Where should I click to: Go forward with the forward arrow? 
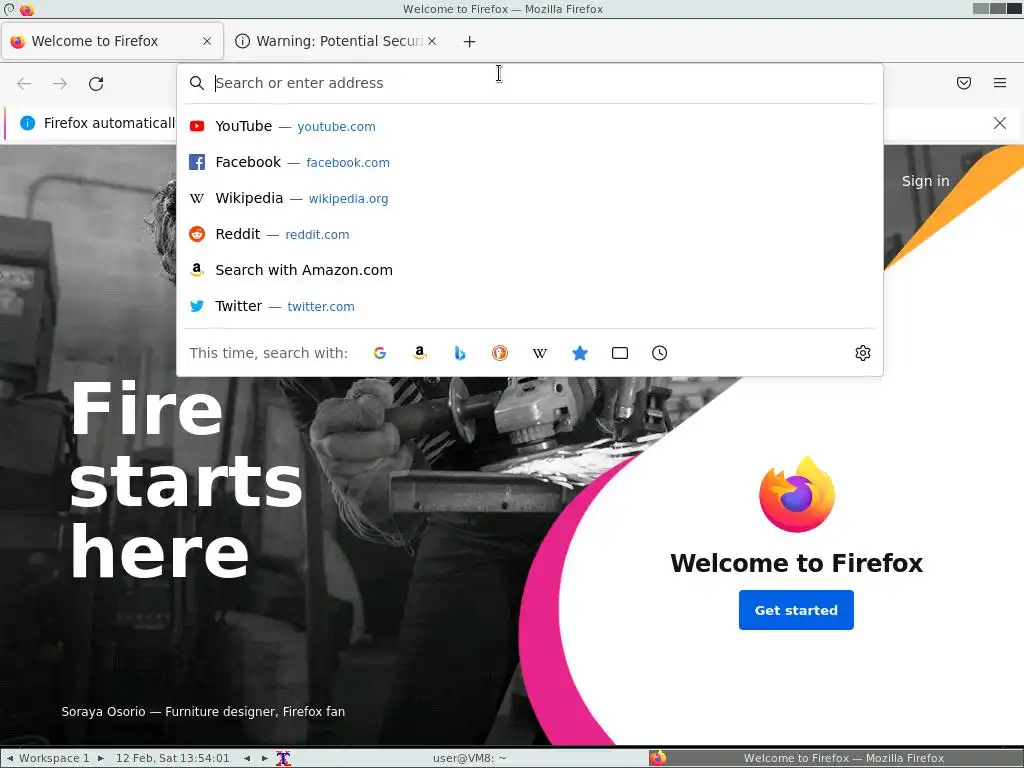click(60, 84)
